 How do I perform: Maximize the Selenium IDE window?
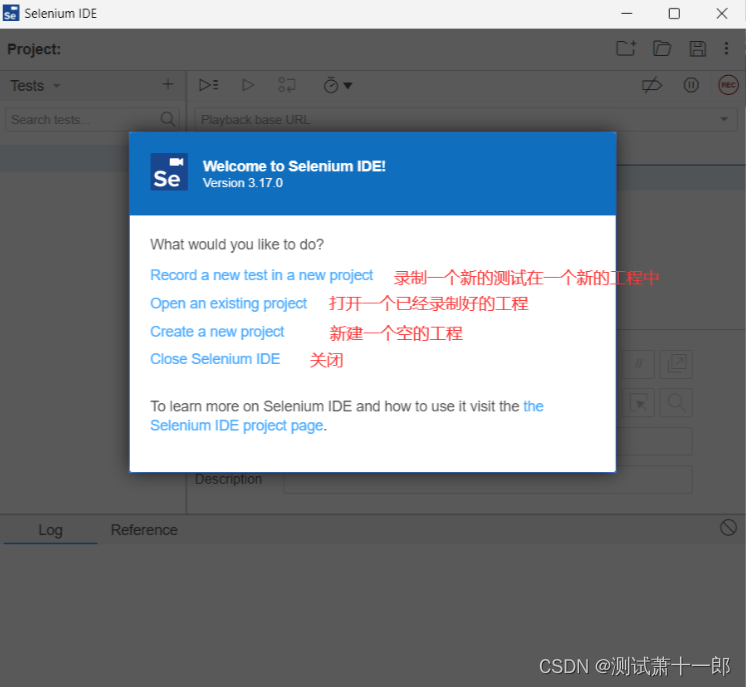pyautogui.click(x=674, y=13)
